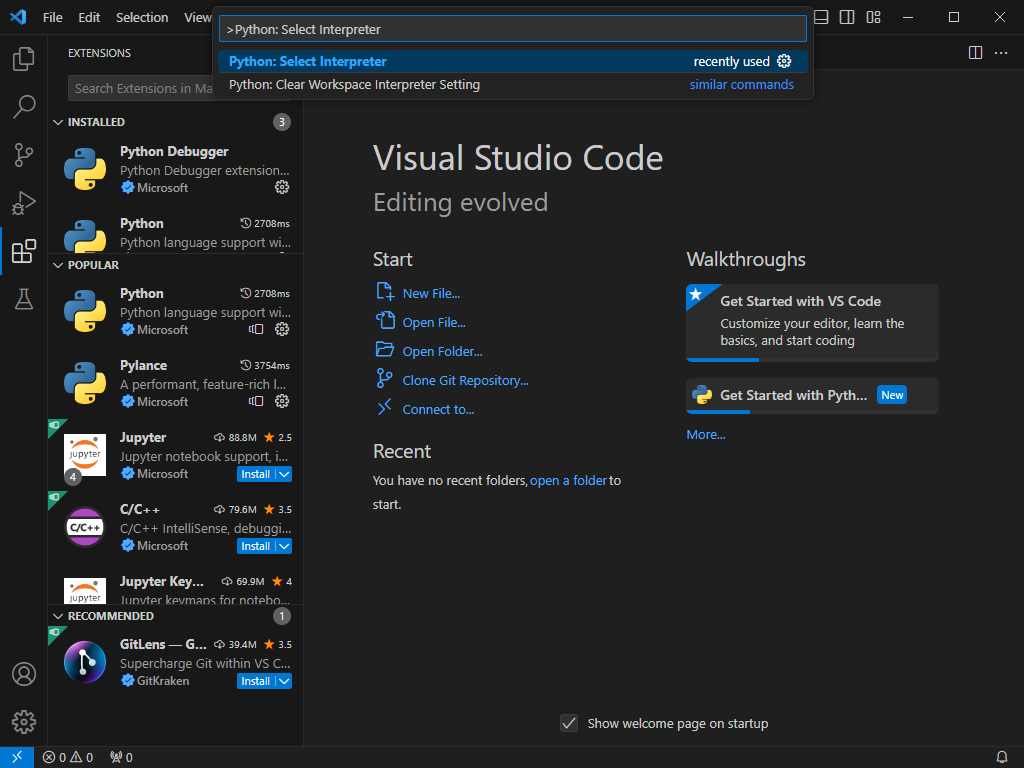Click Open Folder link
The image size is (1024, 768).
[442, 351]
